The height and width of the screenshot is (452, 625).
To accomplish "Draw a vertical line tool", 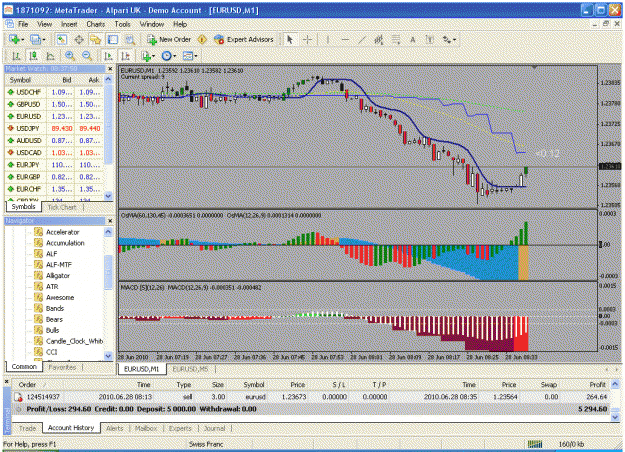I will point(328,39).
